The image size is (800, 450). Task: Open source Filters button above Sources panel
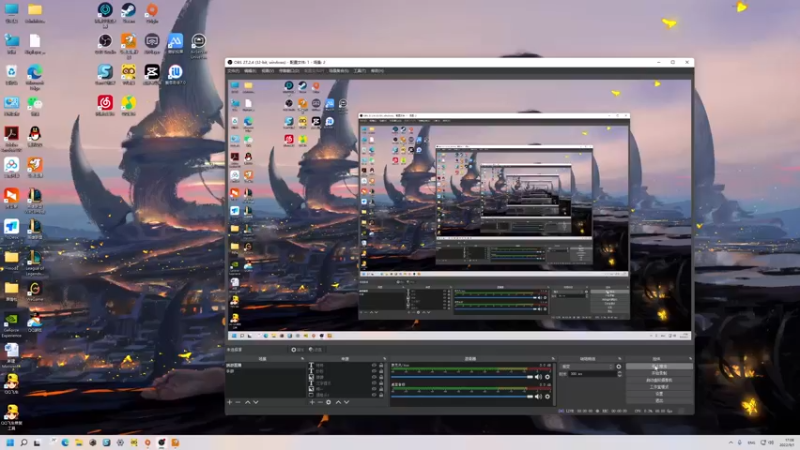coord(315,349)
